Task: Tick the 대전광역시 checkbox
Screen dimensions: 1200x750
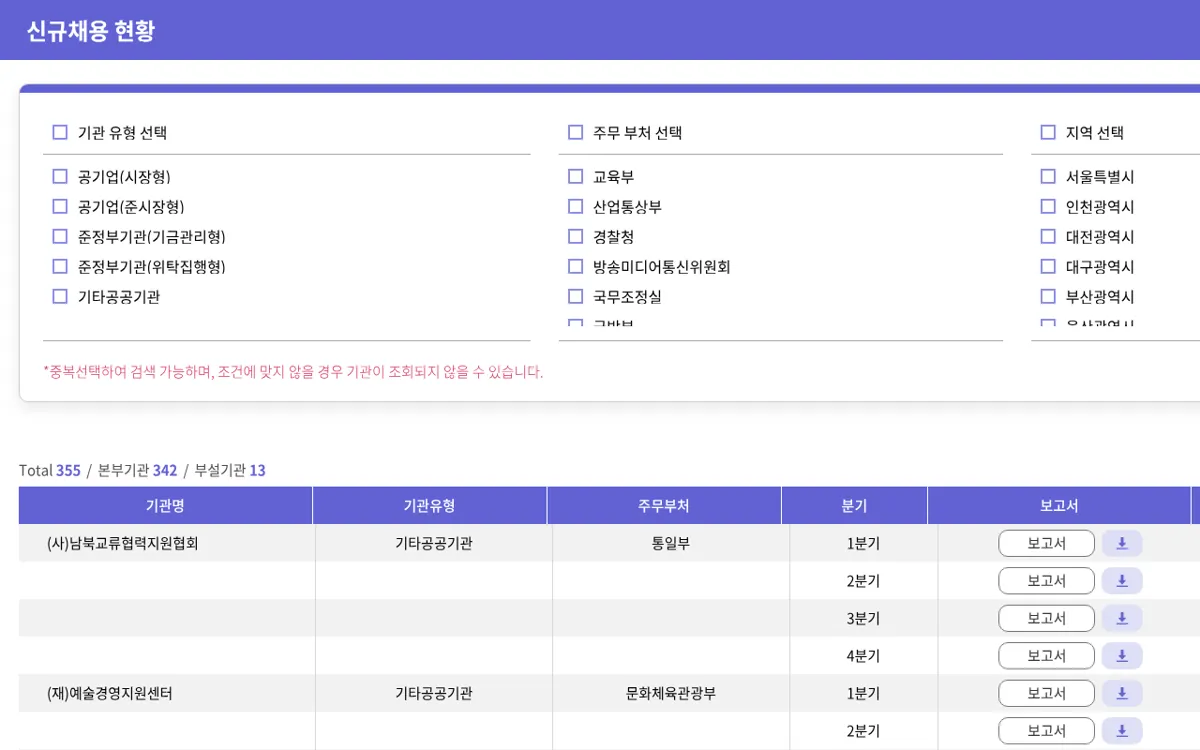Action: coord(1048,237)
